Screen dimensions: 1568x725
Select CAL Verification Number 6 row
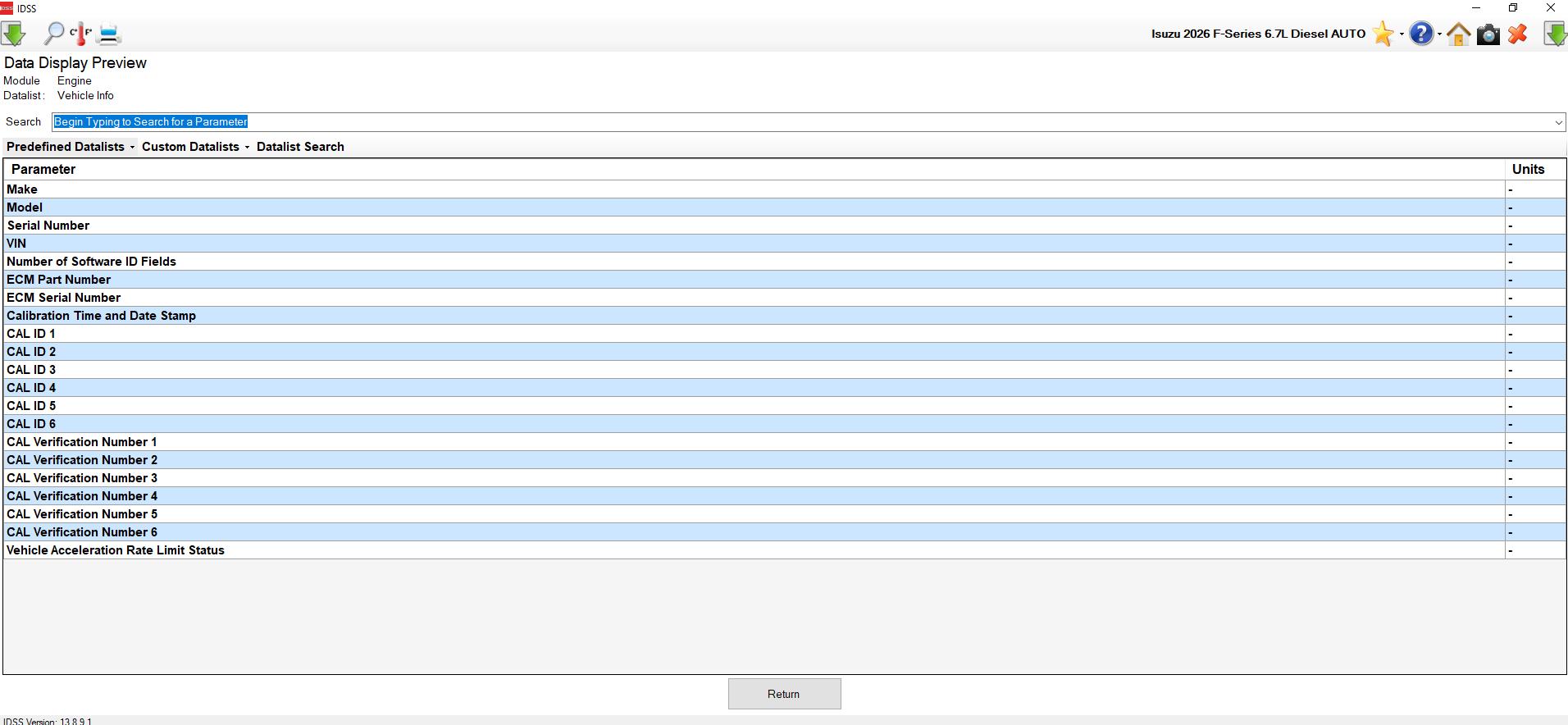785,532
